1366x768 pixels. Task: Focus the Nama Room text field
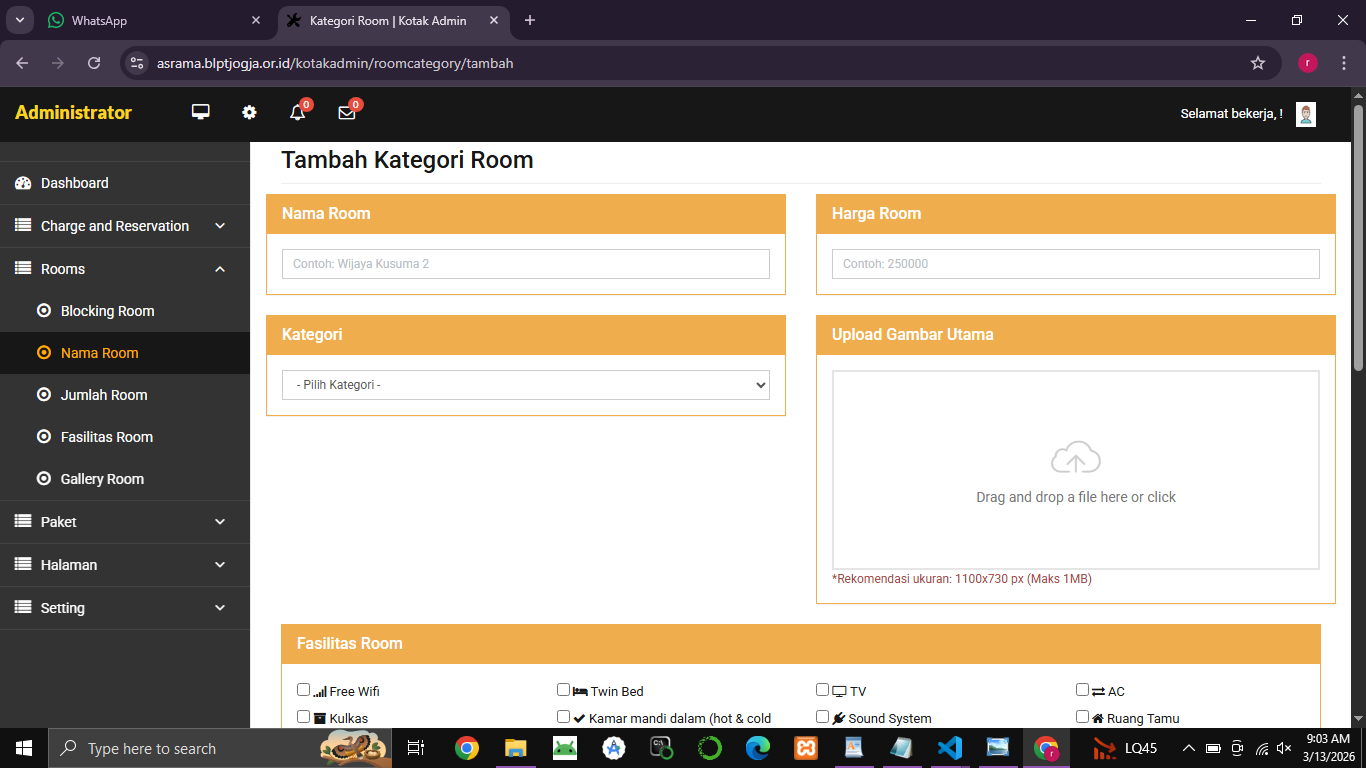[525, 264]
